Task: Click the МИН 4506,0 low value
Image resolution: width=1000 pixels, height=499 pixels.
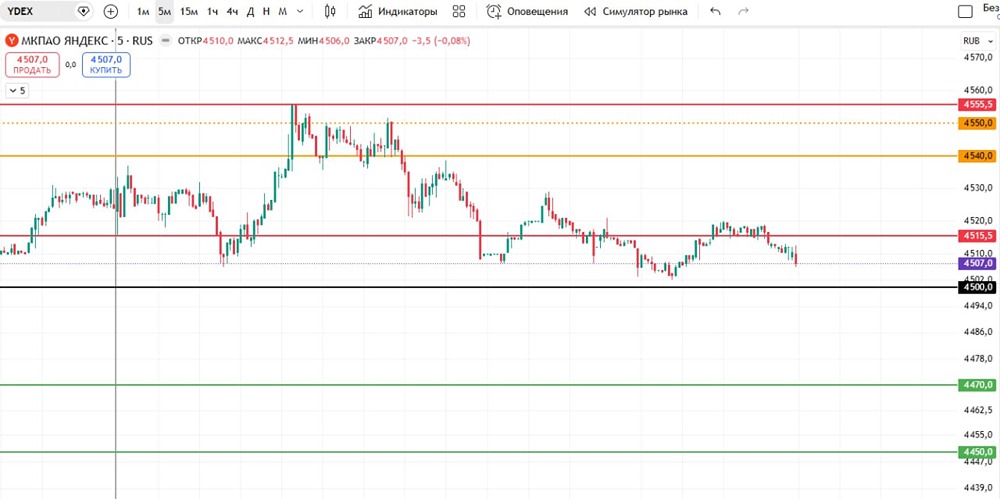Action: [323, 41]
